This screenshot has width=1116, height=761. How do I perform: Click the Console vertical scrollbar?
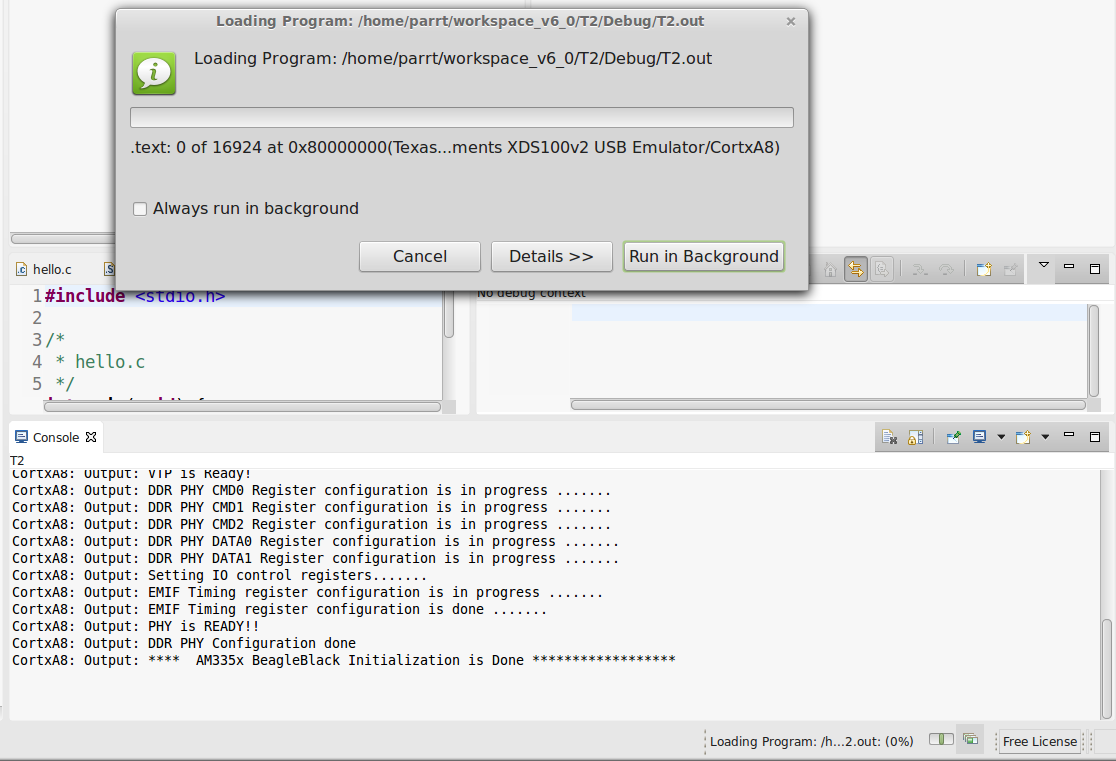coord(1107,669)
